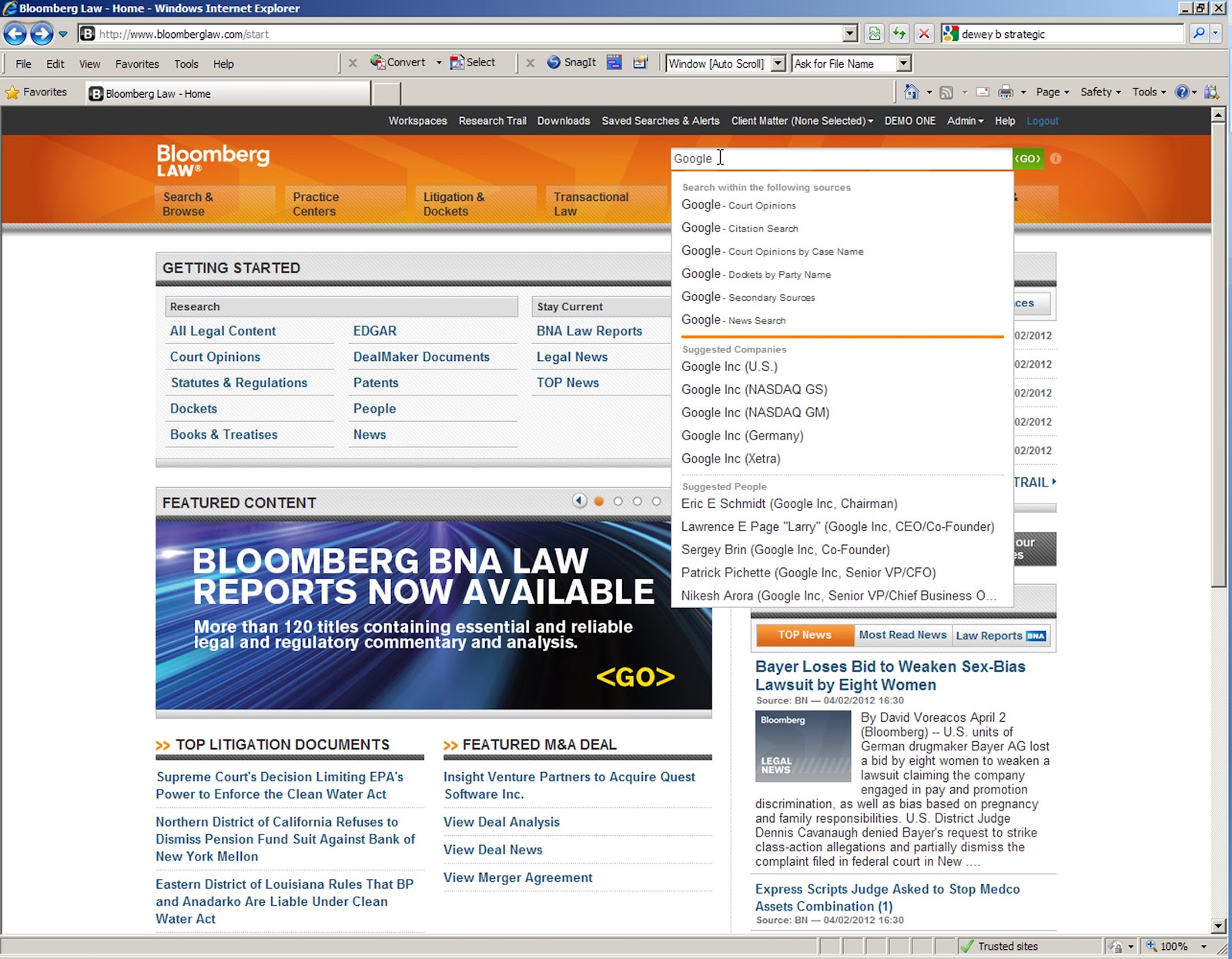Click the SnagIt window icon right of SnagIt label

(x=614, y=62)
